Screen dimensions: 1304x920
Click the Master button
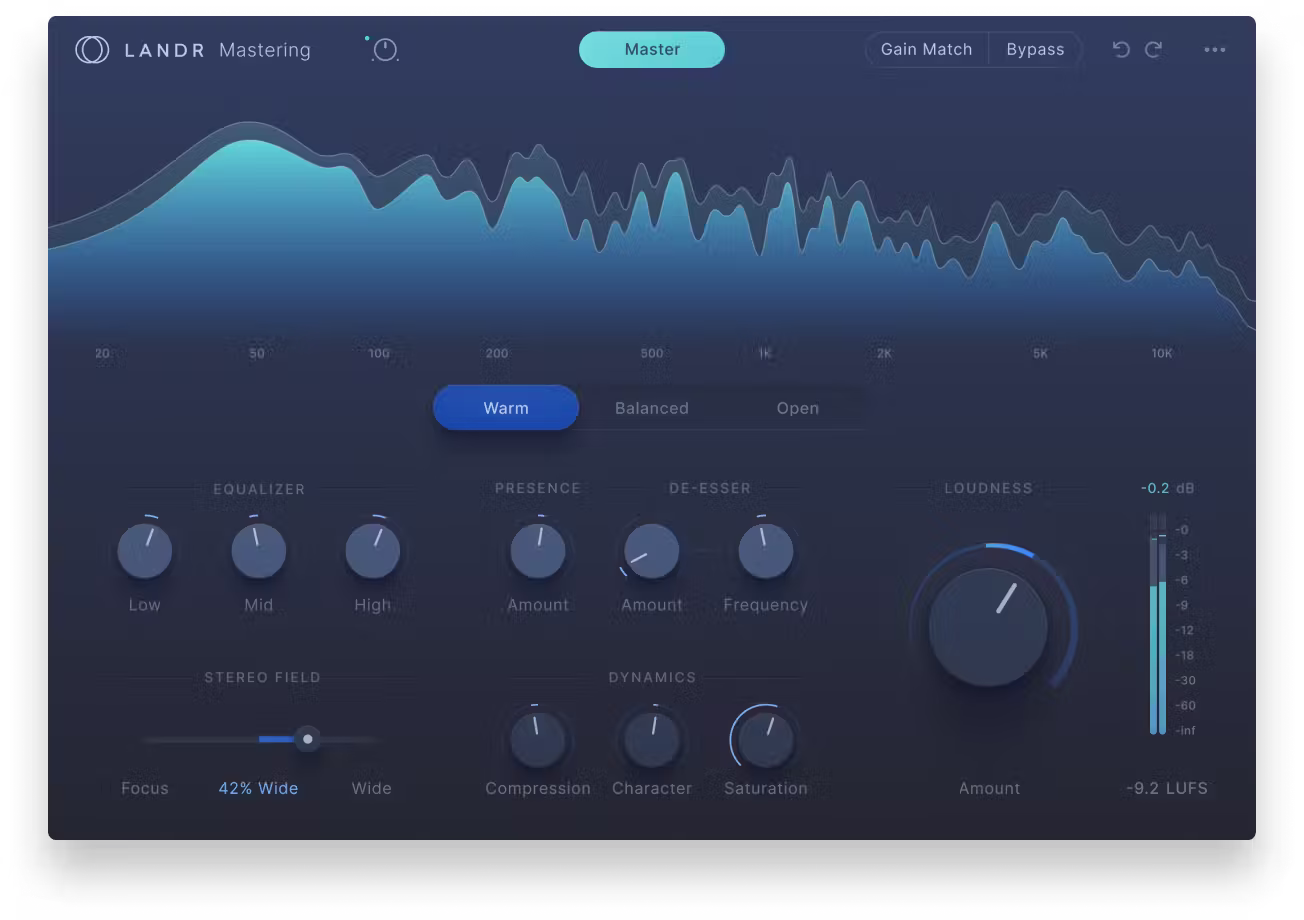point(652,49)
